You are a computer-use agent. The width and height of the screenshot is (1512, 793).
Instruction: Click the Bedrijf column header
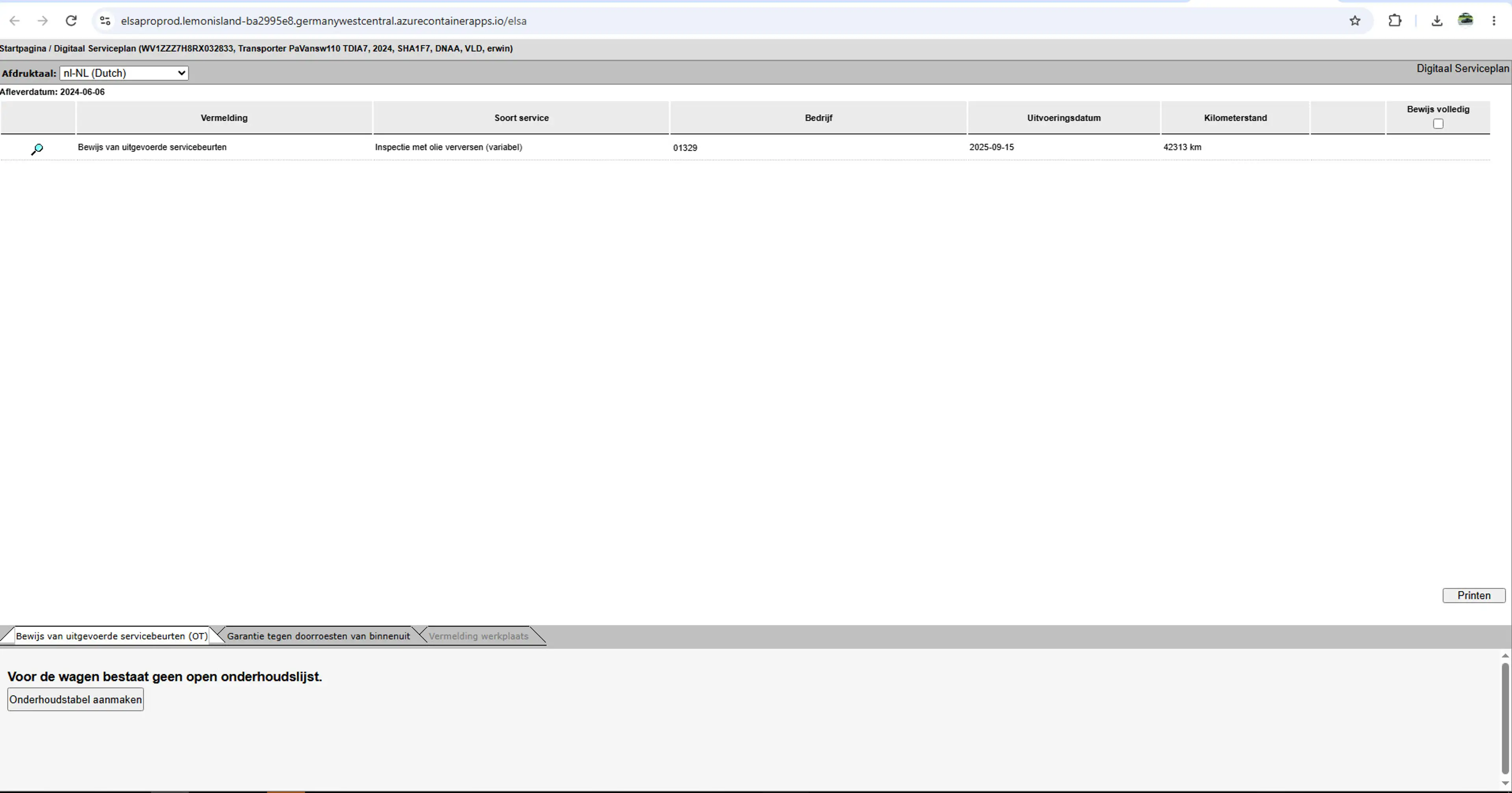pos(818,118)
